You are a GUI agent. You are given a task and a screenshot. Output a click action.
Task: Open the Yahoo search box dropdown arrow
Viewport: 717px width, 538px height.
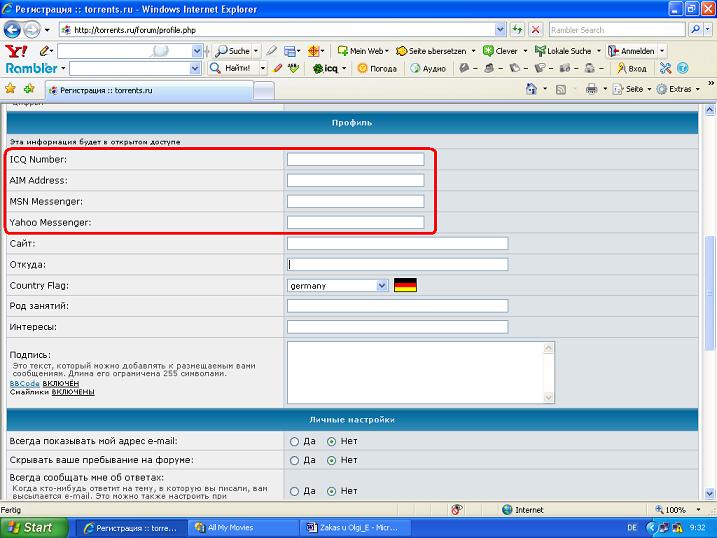coord(197,51)
